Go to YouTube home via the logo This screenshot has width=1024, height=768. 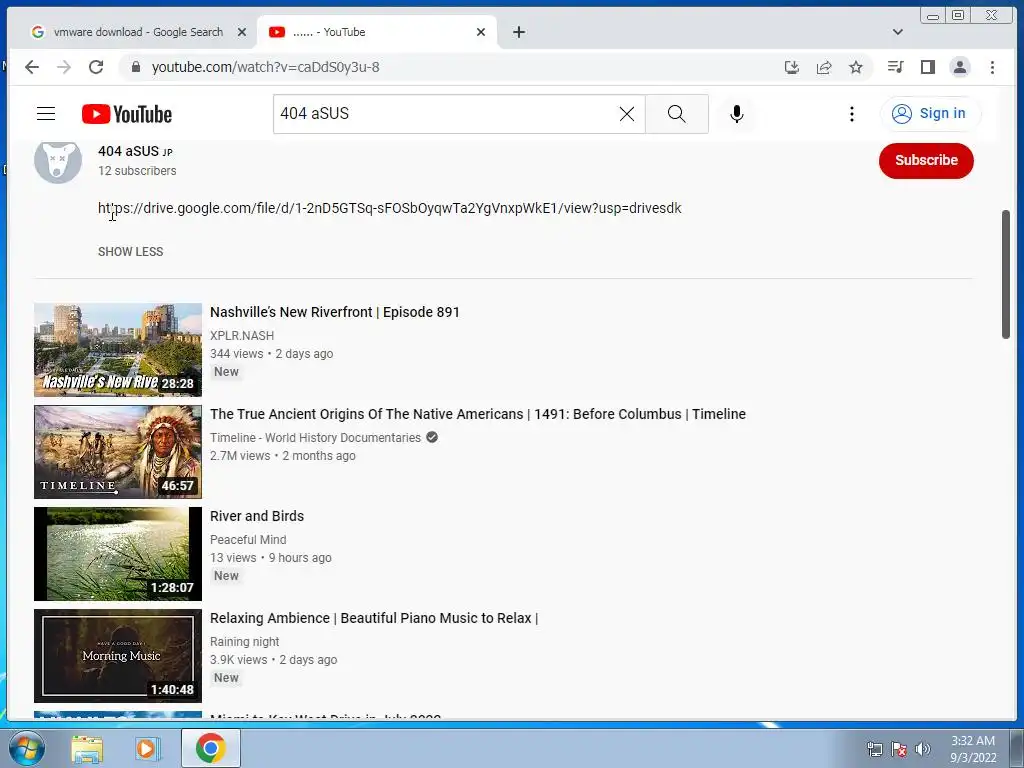pos(127,114)
